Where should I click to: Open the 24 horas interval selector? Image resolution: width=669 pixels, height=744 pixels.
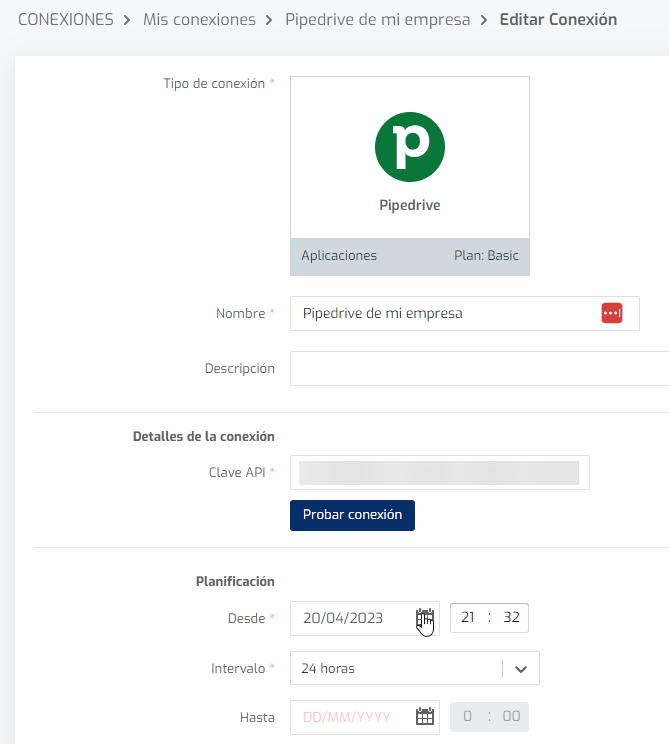pyautogui.click(x=415, y=668)
